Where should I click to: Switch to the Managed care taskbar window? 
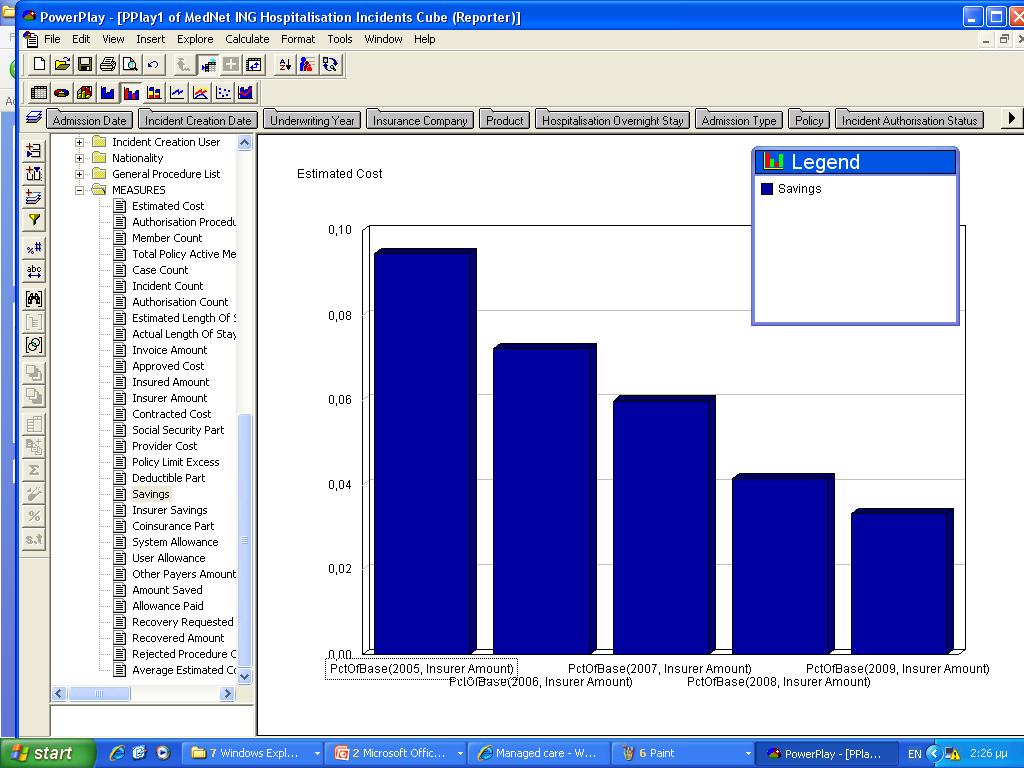[539, 753]
